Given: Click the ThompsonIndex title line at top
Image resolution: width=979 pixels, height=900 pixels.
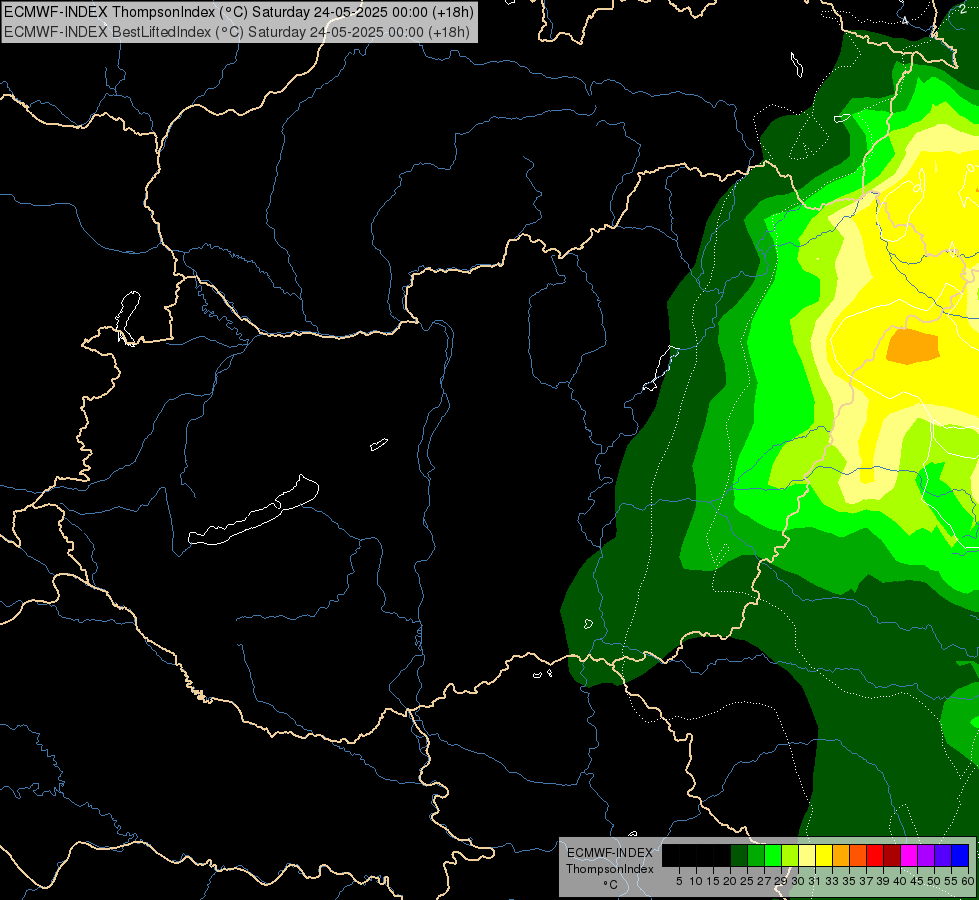Looking at the screenshot, I should pos(239,12).
